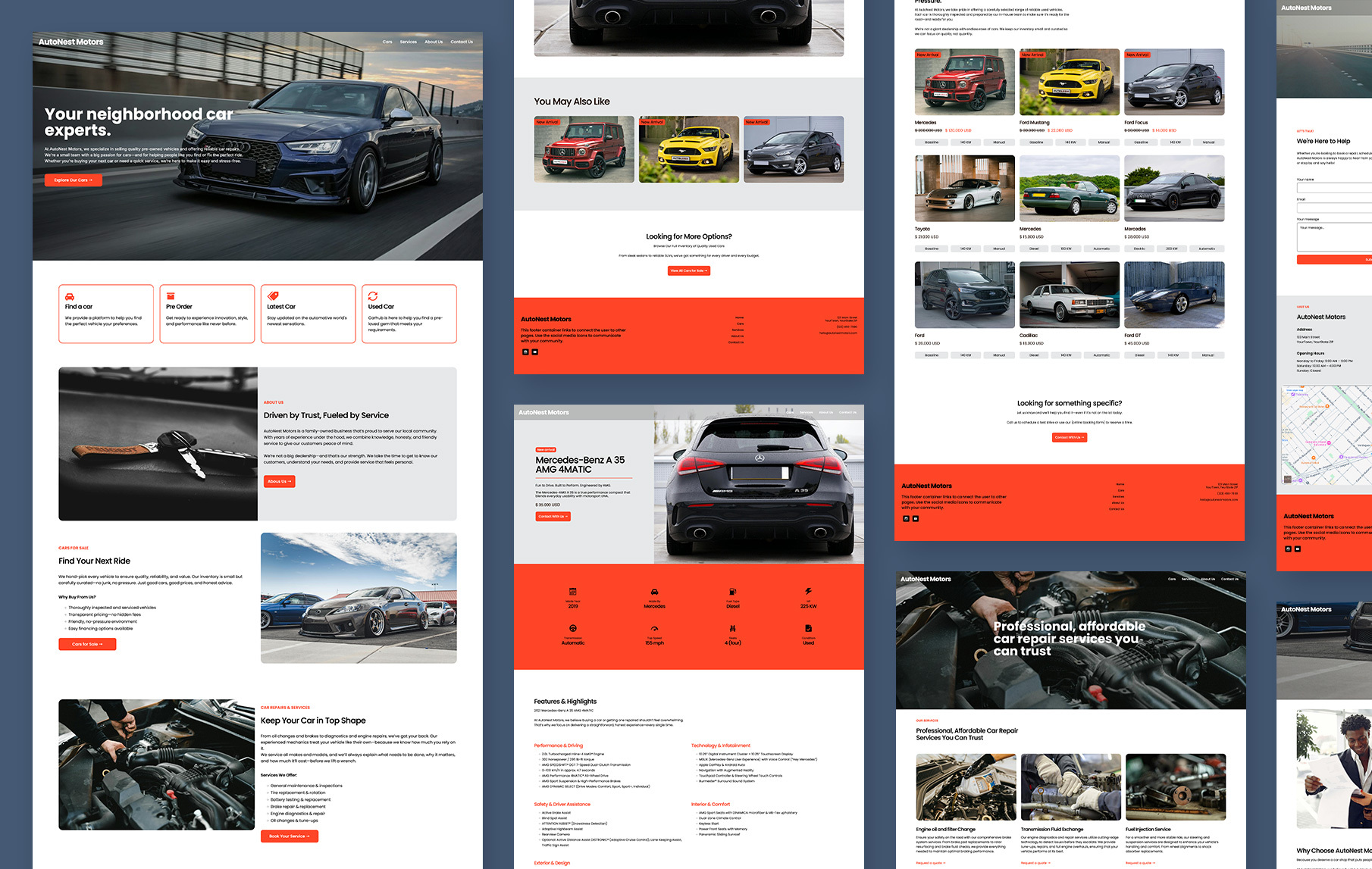The image size is (1372, 869).
Task: Click the Fuel Injection Service image
Action: pos(1176,787)
